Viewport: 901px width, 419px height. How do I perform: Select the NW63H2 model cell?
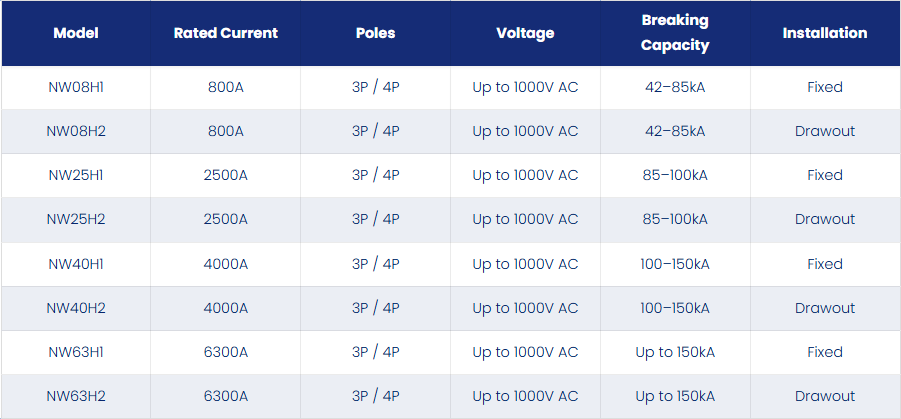(76, 396)
